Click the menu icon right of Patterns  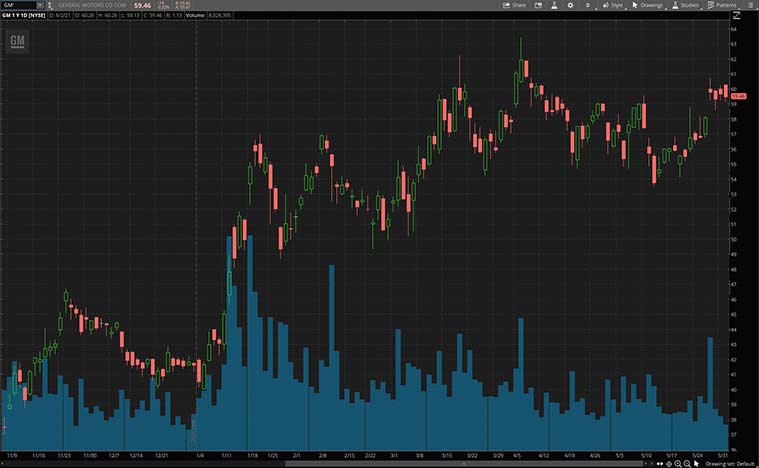[749, 5]
